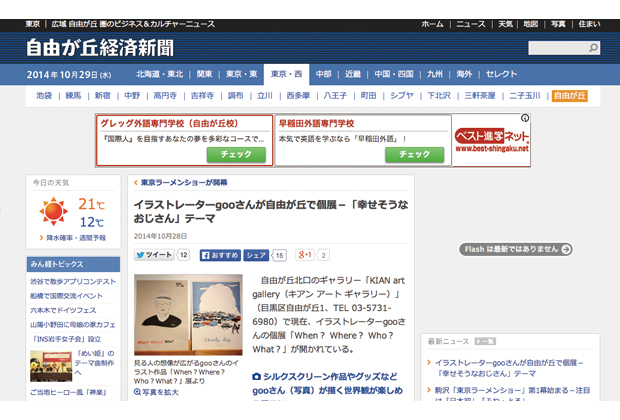Viewport: 620px width, 420px height.
Task: Click the goo illustration article photo
Action: click(x=188, y=315)
